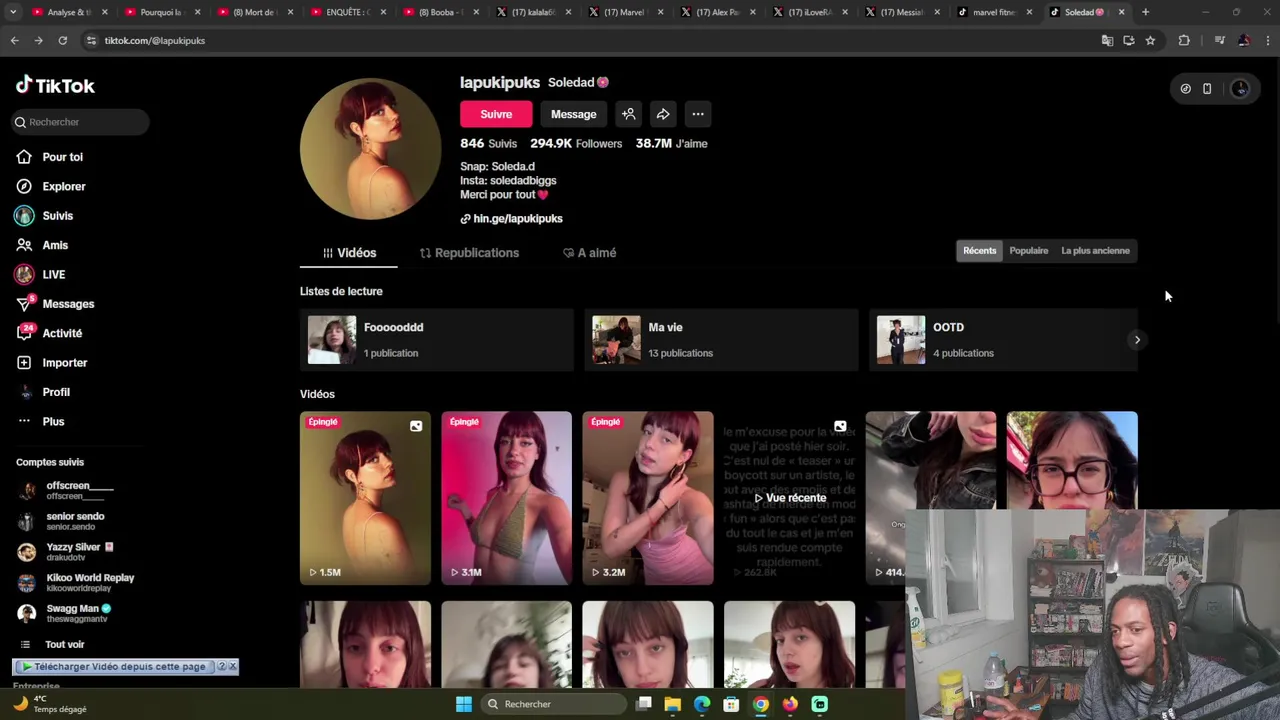1280x720 pixels.
Task: Expand Tout voir followed accounts
Action: [x=64, y=645]
